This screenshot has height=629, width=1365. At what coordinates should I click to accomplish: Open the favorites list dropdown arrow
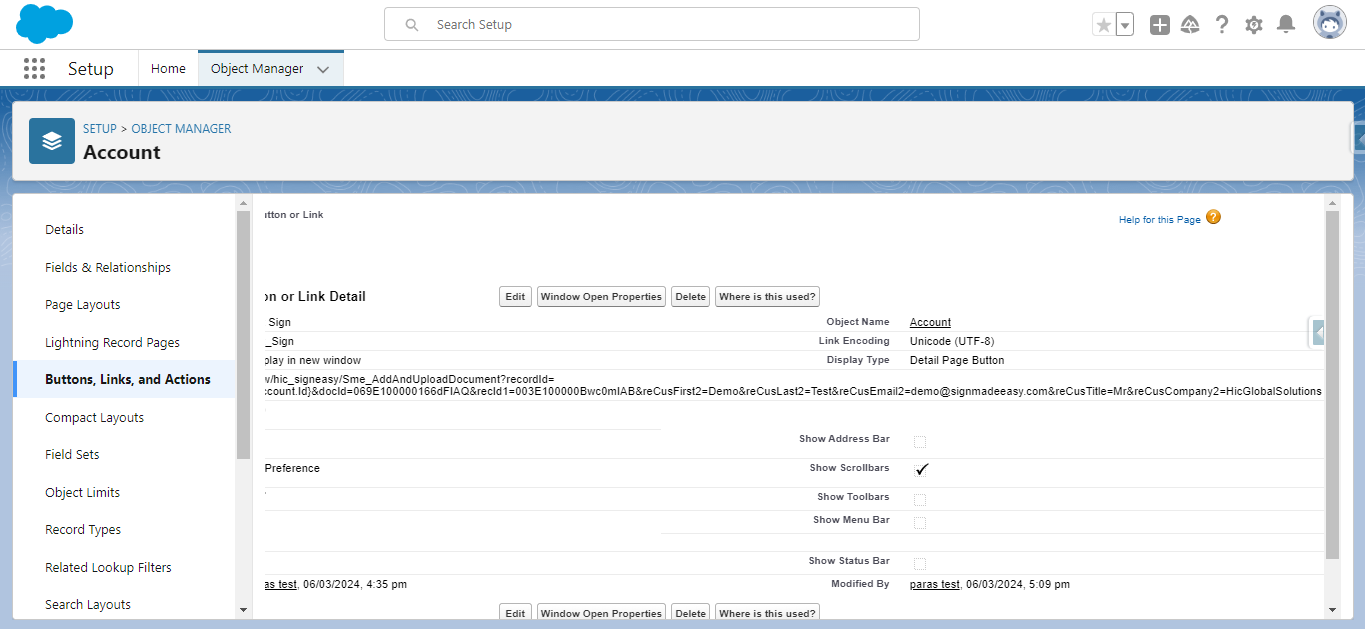[x=1125, y=25]
